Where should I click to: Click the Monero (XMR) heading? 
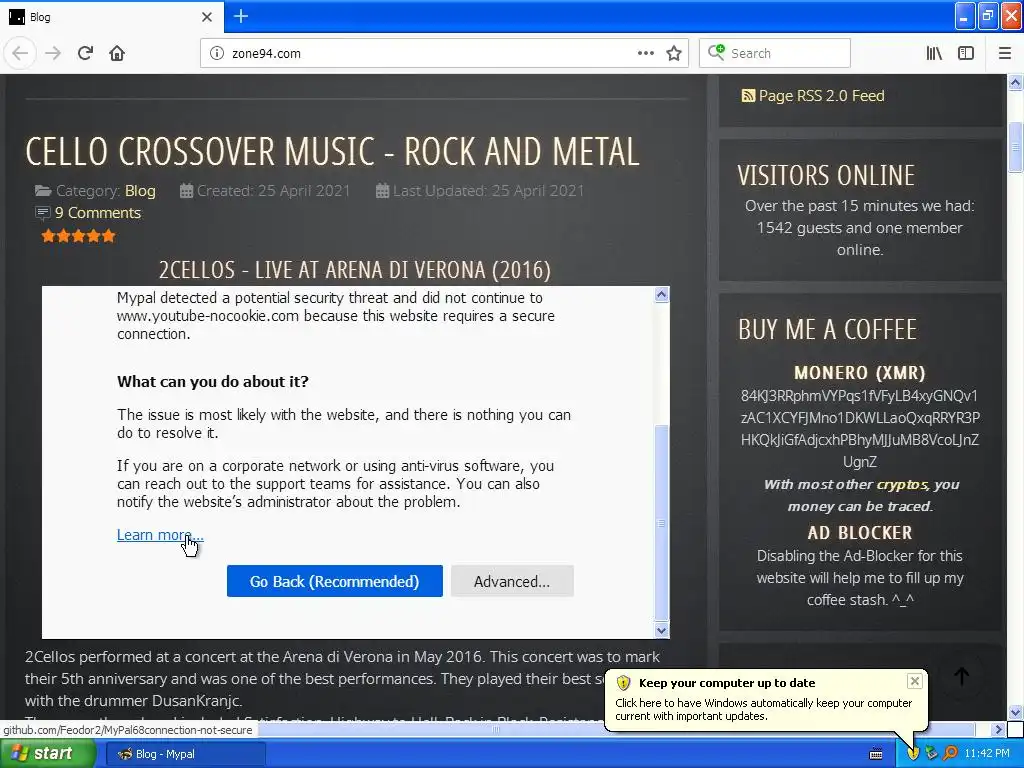coord(859,373)
